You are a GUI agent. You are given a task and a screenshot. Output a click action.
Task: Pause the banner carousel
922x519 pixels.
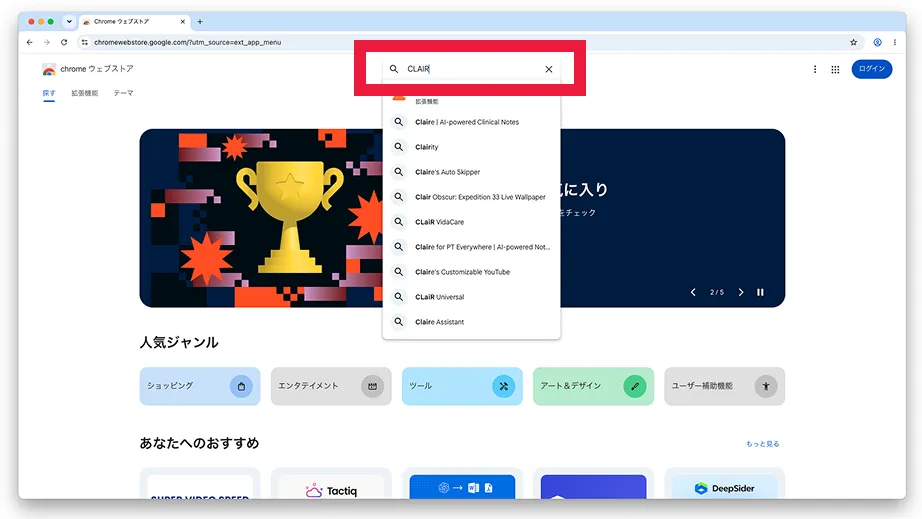pos(760,292)
